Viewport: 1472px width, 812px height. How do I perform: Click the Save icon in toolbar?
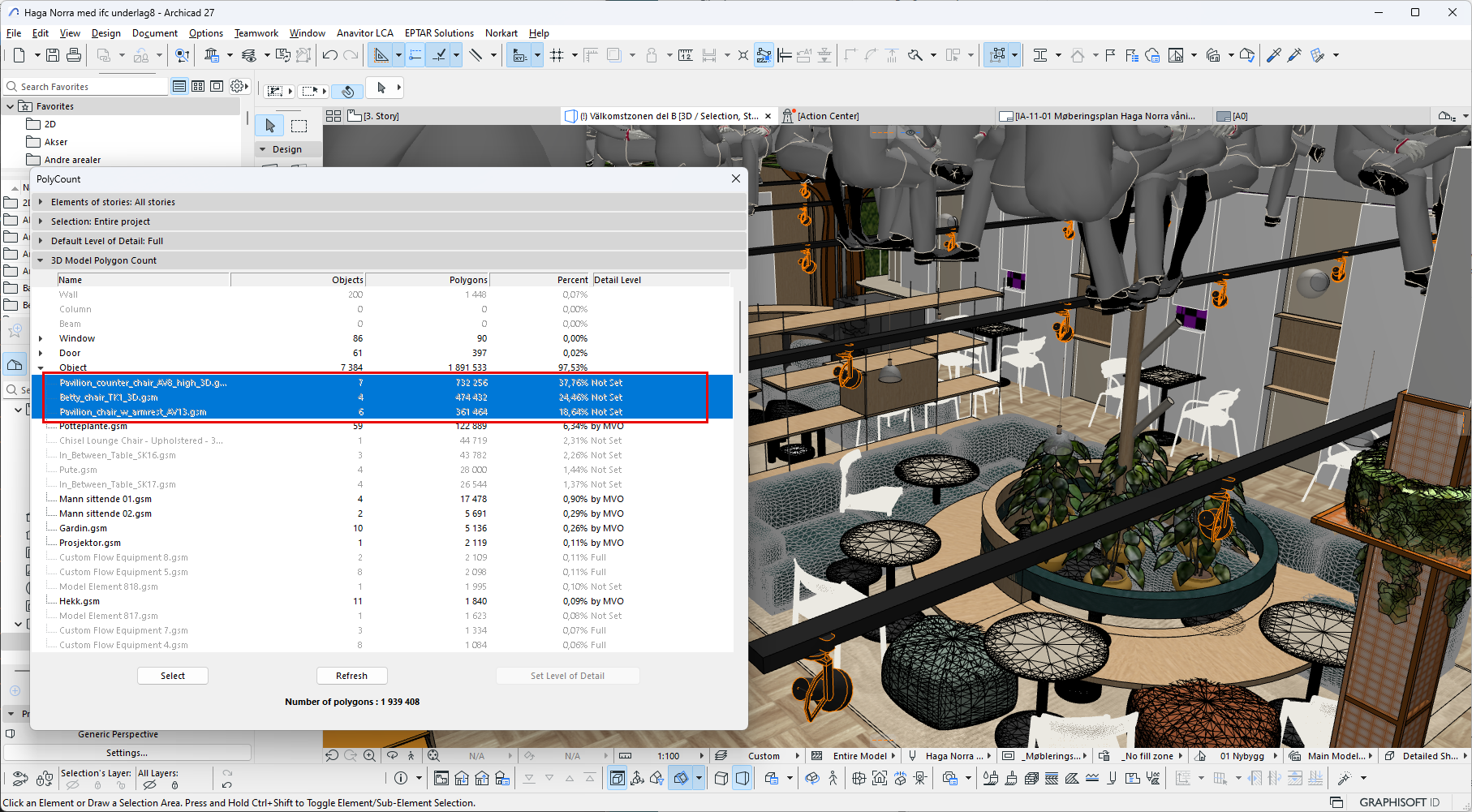tap(53, 55)
